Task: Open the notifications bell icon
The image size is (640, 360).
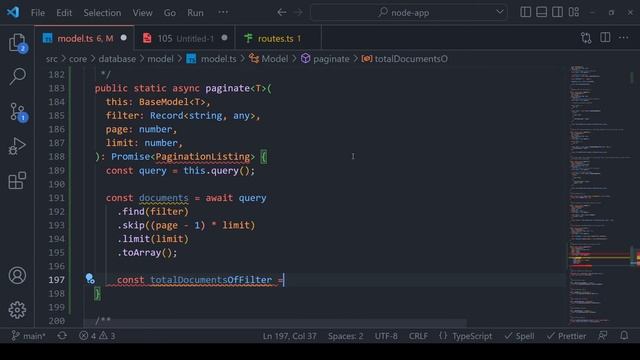Action: tap(624, 336)
